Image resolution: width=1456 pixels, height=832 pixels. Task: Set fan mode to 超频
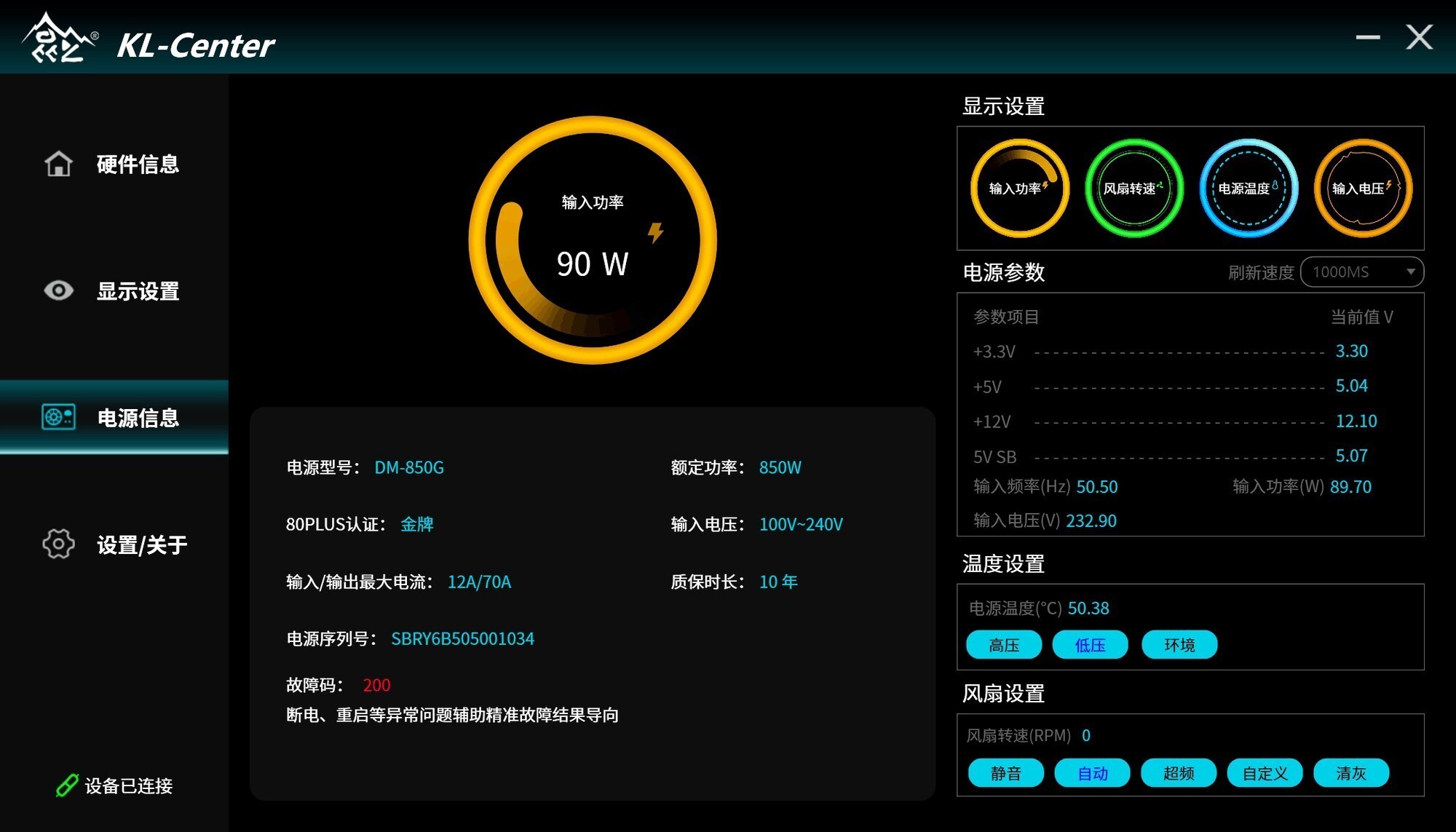click(1178, 773)
